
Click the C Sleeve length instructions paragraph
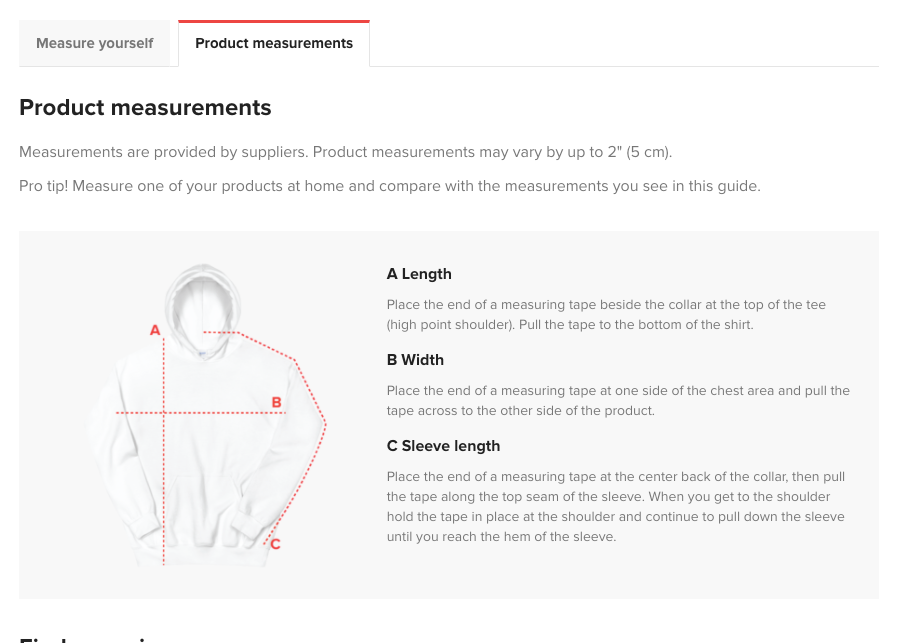615,506
